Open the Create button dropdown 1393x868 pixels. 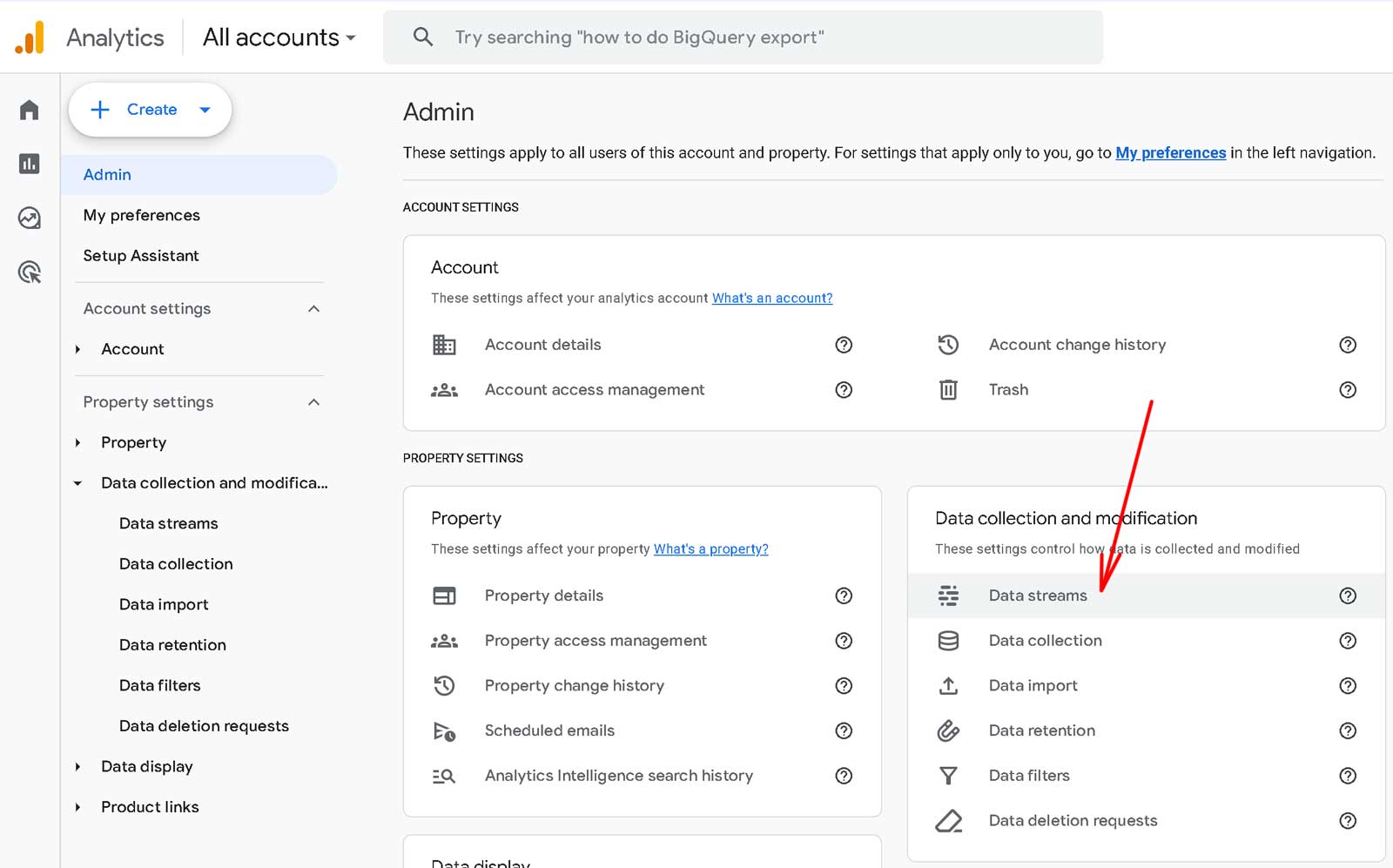[205, 110]
